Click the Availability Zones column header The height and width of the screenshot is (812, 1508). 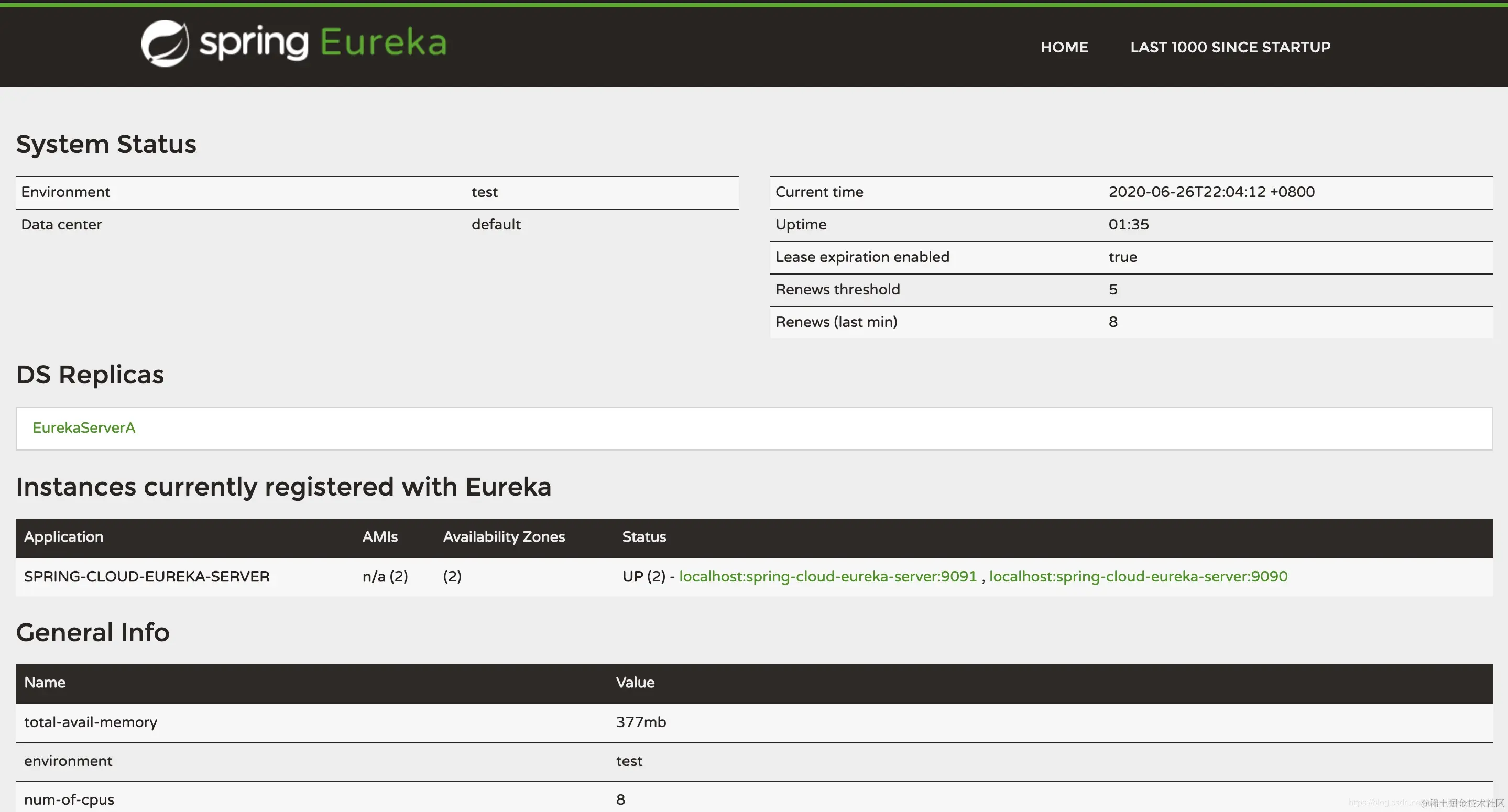click(504, 537)
